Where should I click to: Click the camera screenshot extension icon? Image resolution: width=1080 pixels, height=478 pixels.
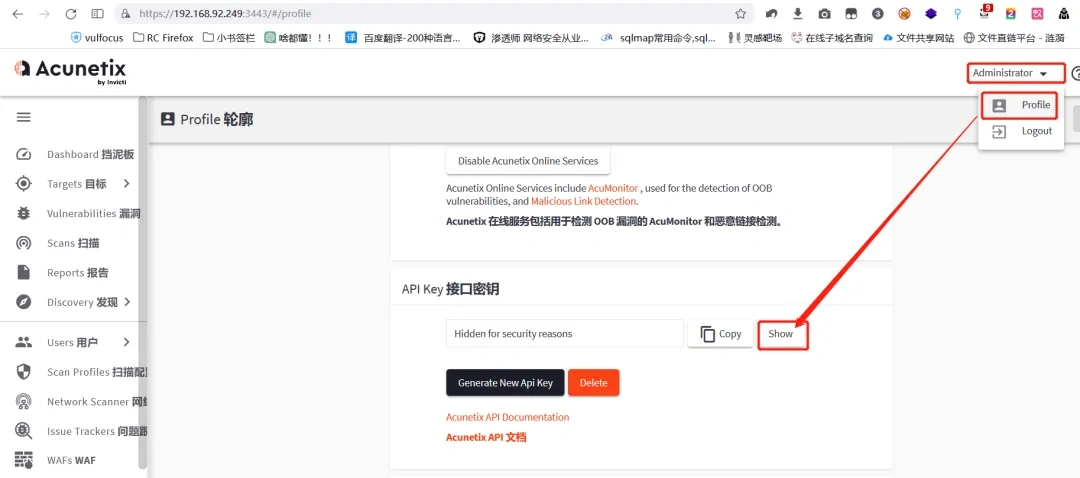tap(824, 14)
